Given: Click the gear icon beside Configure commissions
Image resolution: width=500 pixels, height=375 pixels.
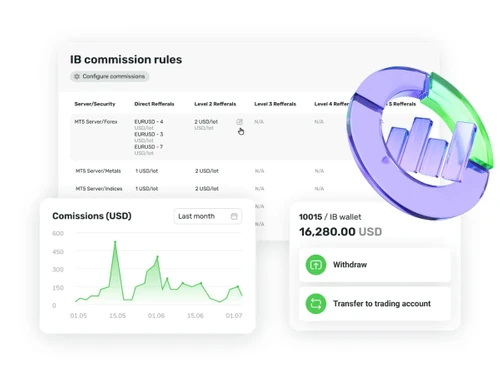Looking at the screenshot, I should coord(77,76).
